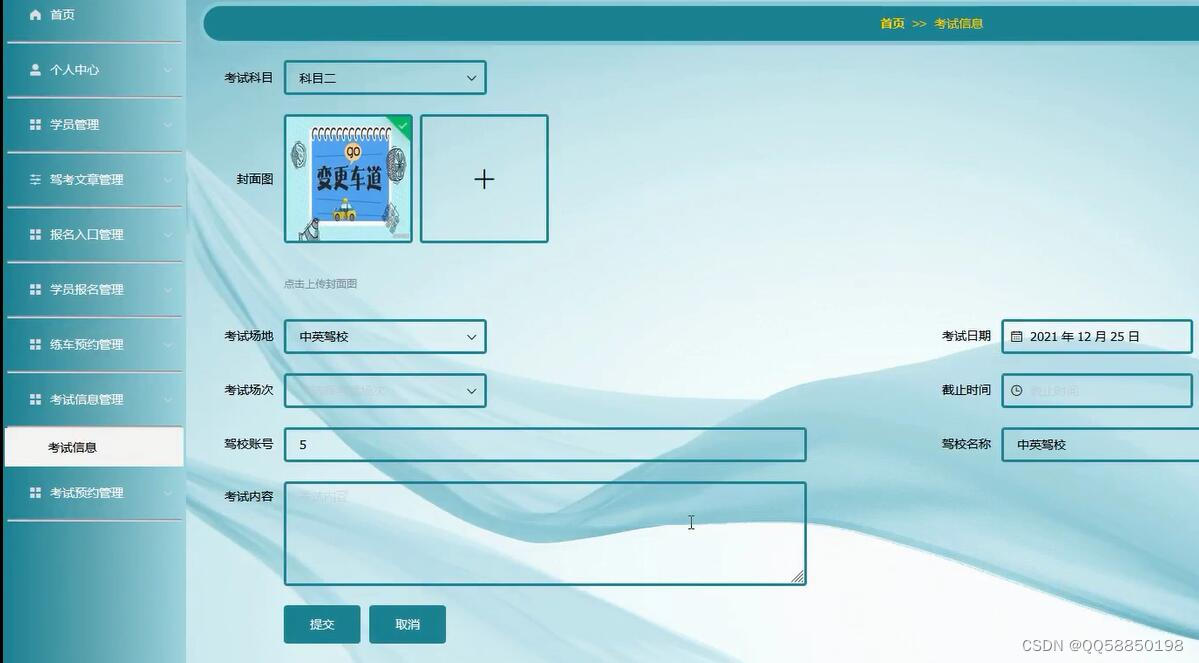The image size is (1199, 663).
Task: Click the icon next to 考试信息管理
Action: (33, 399)
